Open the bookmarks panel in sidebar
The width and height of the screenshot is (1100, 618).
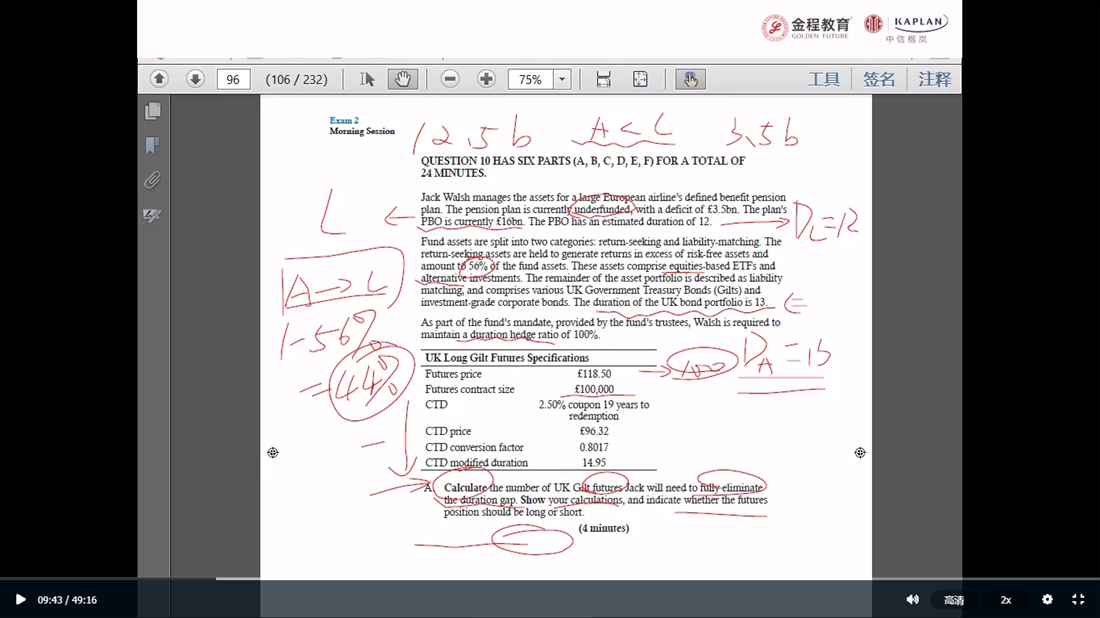click(153, 146)
